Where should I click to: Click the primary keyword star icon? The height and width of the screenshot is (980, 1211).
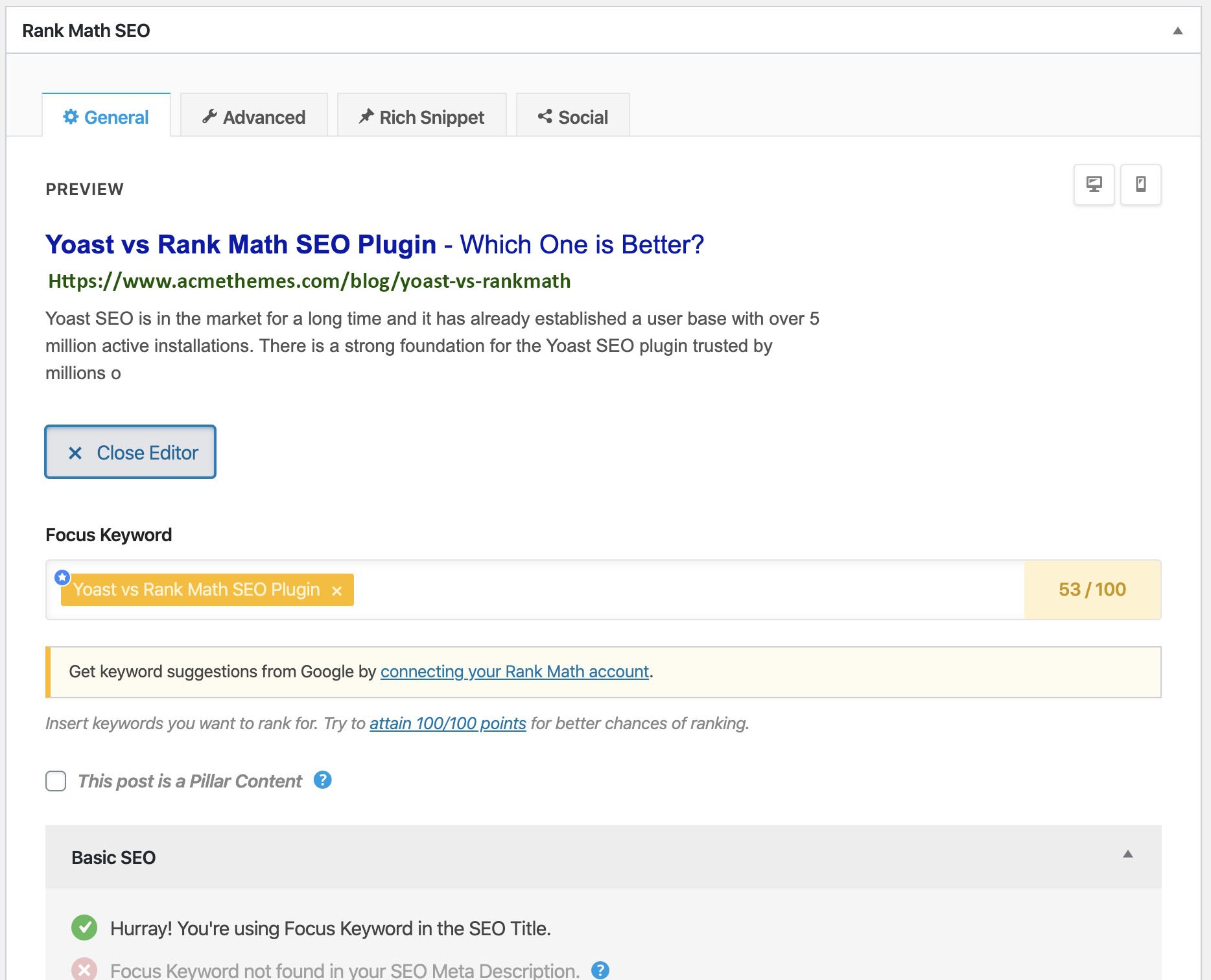[62, 577]
